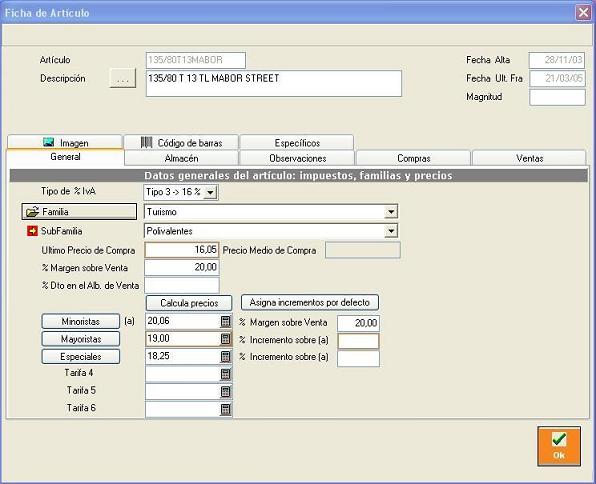Expand the Familia Turismo dropdown
Image resolution: width=596 pixels, height=484 pixels.
coord(390,212)
